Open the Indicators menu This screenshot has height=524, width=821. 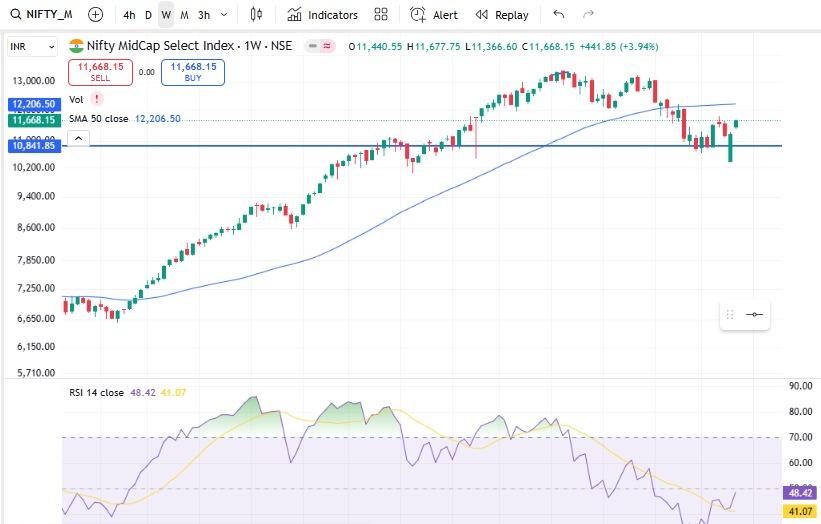pos(323,15)
